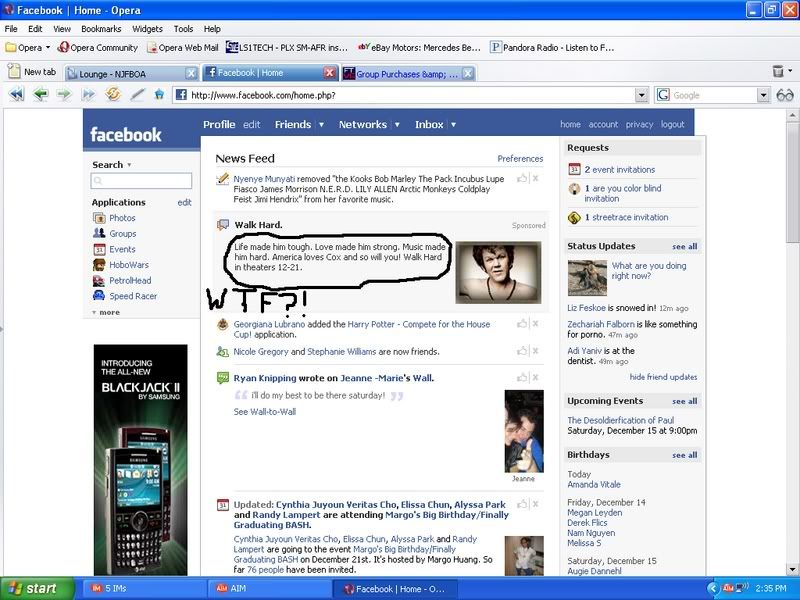
Task: Open the Search options dropdown arrow
Action: point(129,165)
